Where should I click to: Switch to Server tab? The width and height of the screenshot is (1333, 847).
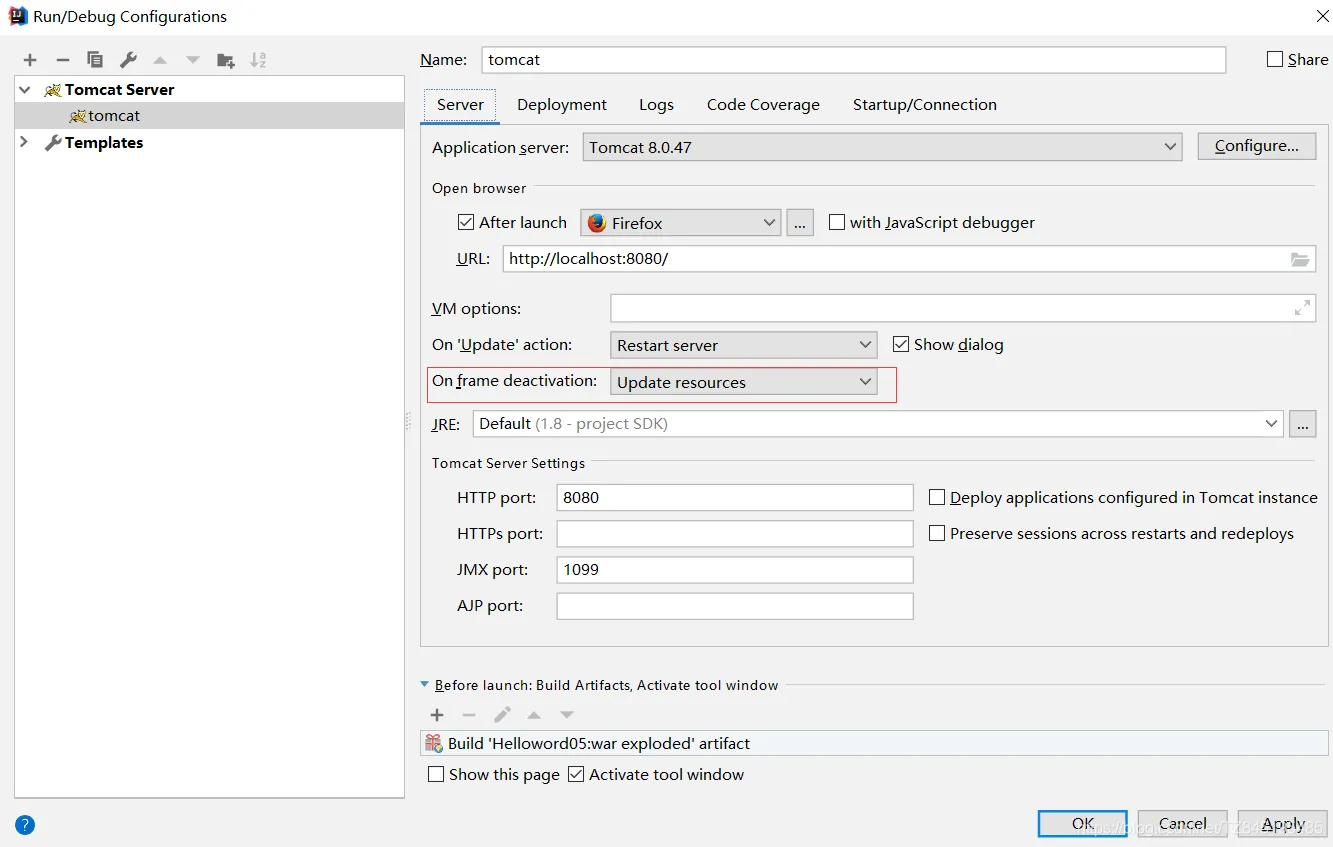(x=460, y=105)
